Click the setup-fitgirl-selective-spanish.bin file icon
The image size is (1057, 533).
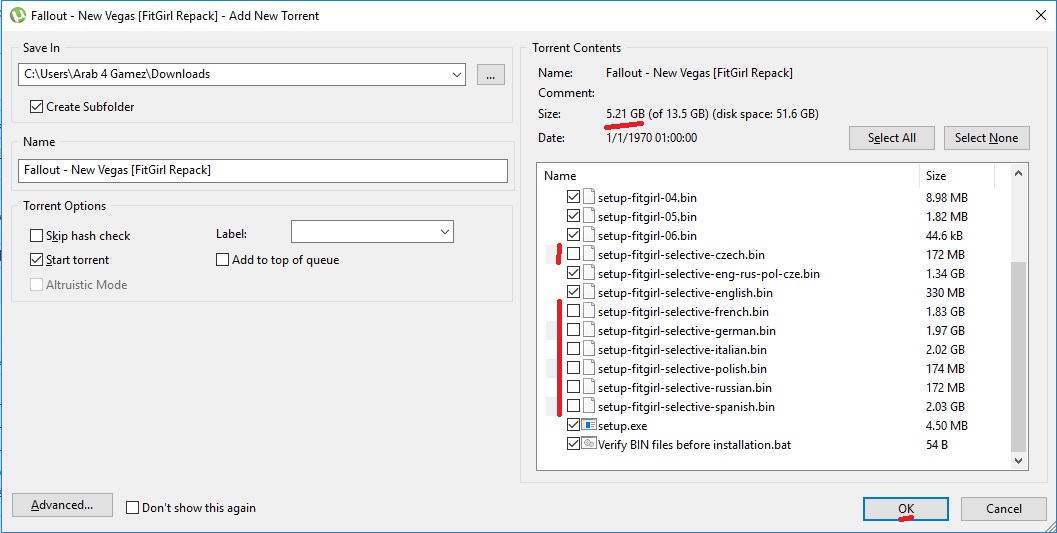(589, 406)
